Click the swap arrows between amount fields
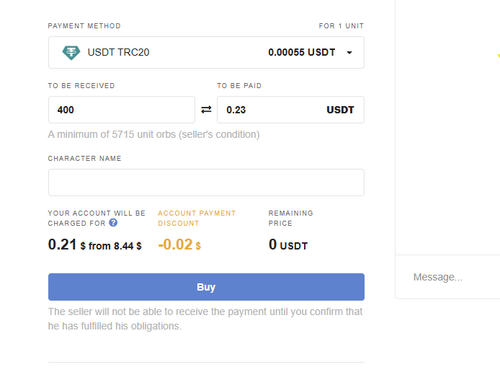The image size is (500, 383). (206, 110)
